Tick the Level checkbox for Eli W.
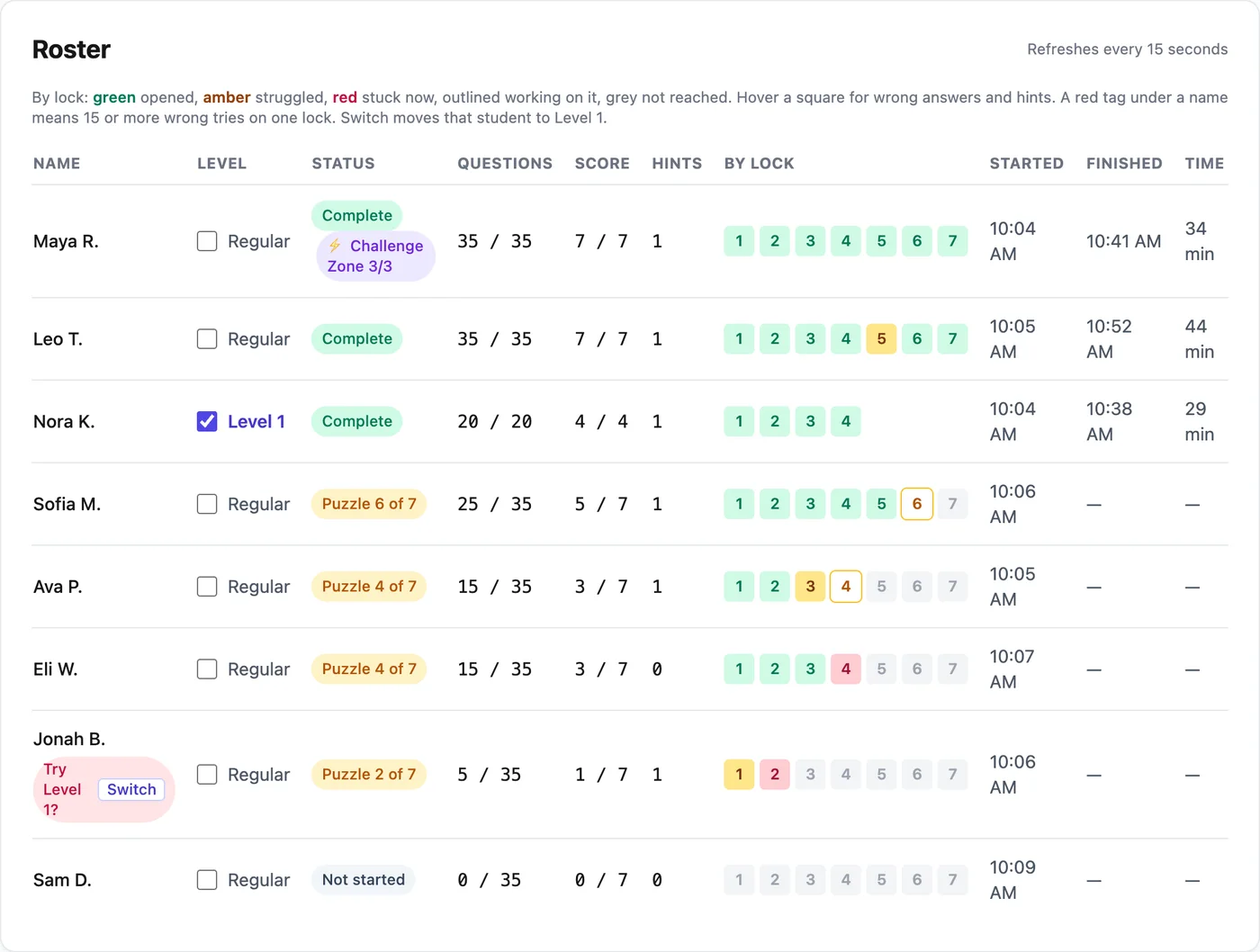The width and height of the screenshot is (1260, 952). click(207, 669)
